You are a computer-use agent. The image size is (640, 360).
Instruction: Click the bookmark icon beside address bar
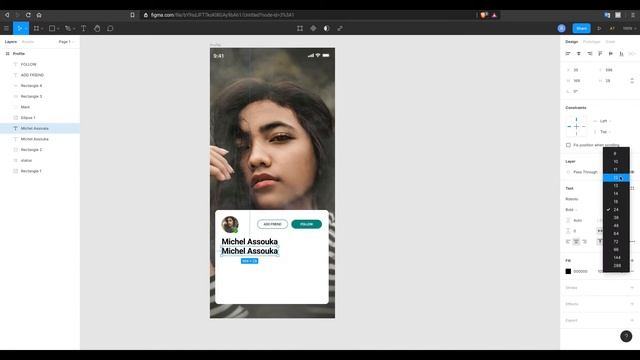click(x=132, y=15)
